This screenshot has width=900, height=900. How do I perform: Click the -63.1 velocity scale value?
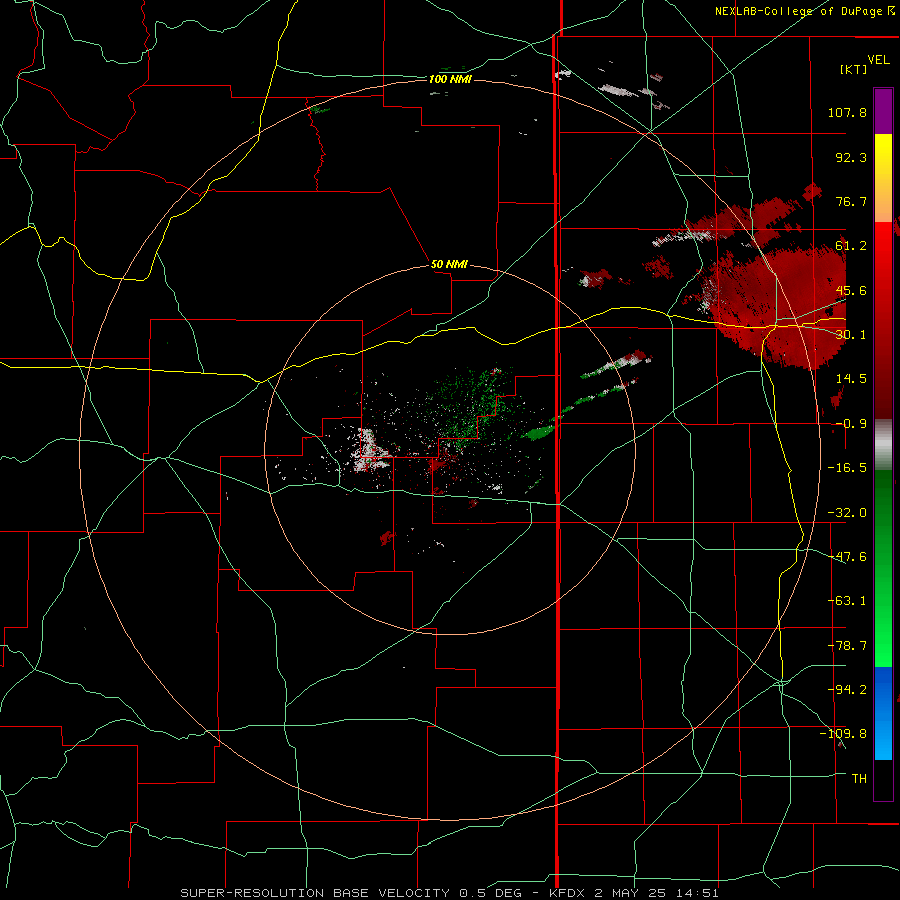coord(847,601)
